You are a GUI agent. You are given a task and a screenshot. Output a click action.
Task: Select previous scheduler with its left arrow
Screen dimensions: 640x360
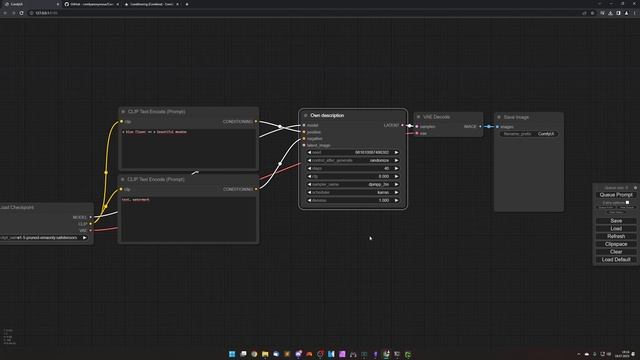(309, 192)
